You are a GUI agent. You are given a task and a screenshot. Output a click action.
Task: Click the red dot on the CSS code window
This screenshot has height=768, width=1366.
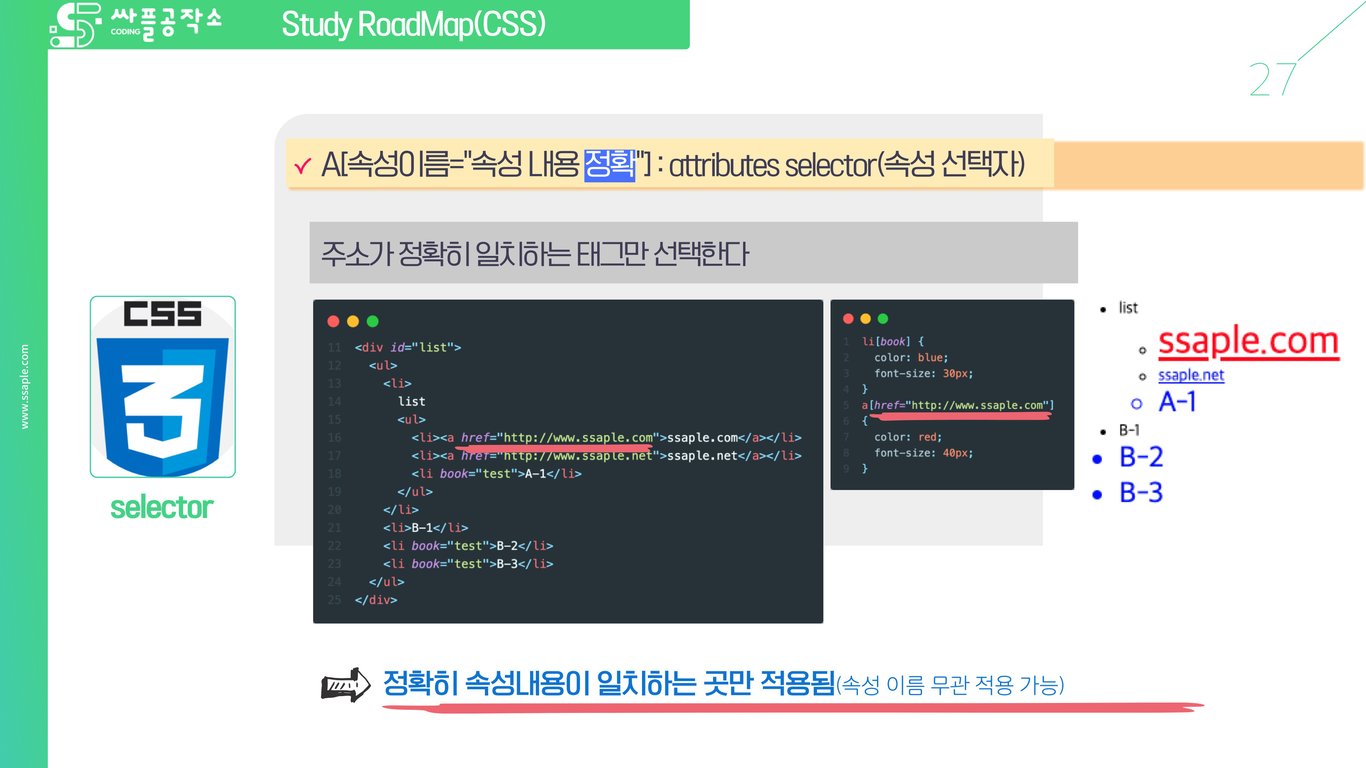pos(849,318)
